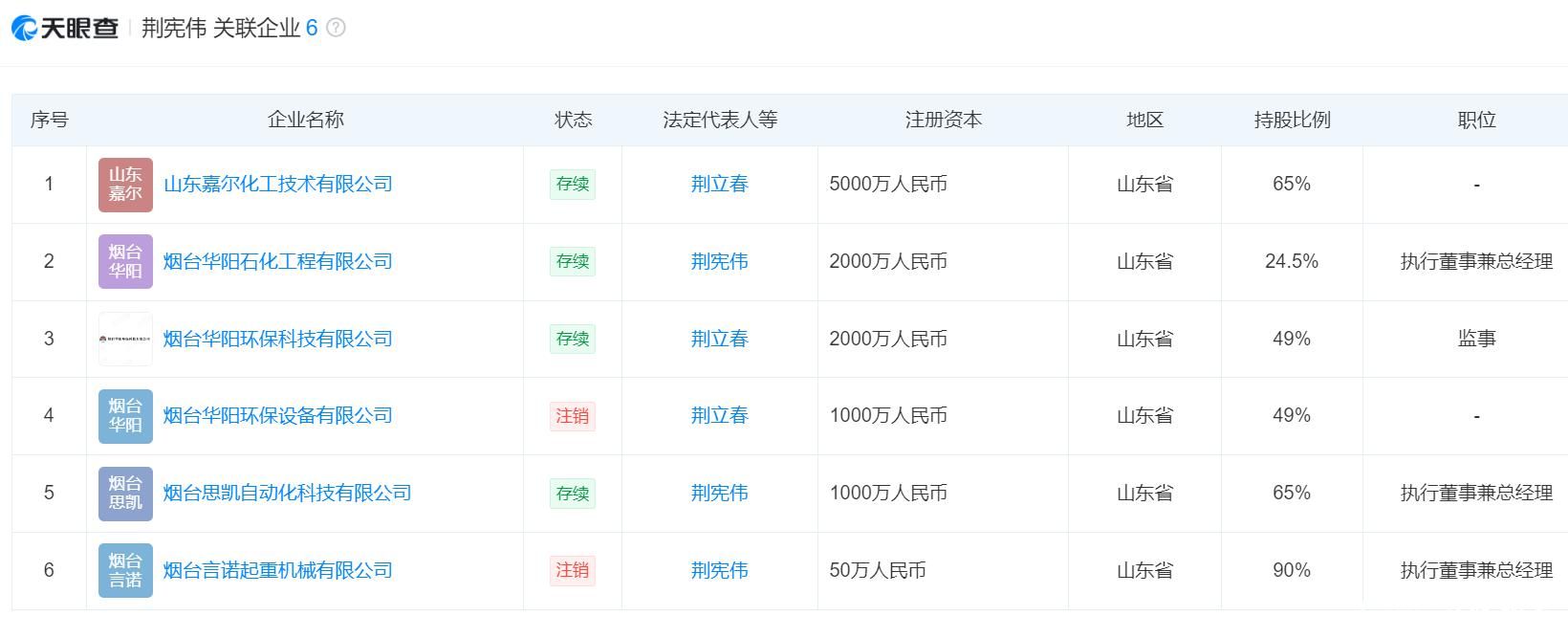This screenshot has width=1568, height=638.
Task: Open the purple 烟台华阳 logo in row 2
Action: pyautogui.click(x=125, y=261)
